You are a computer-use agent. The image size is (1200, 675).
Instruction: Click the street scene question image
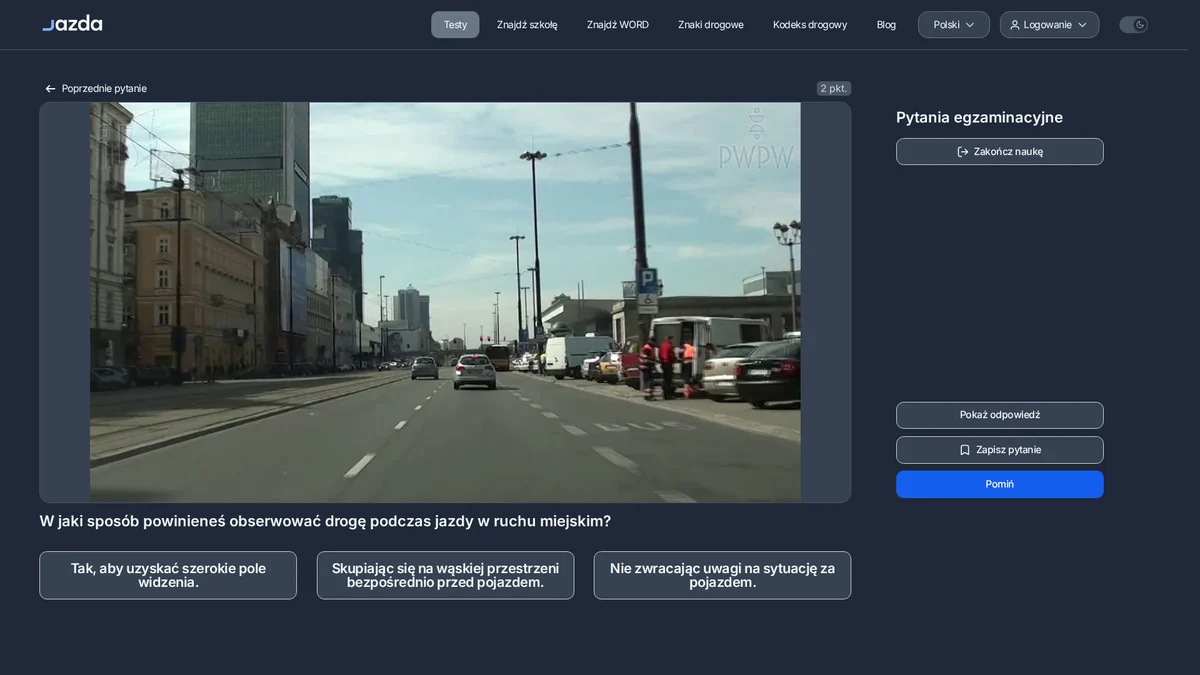445,302
